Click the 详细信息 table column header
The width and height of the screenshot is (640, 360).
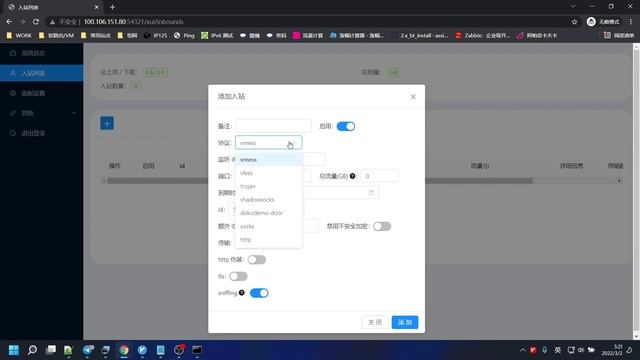tap(571, 166)
